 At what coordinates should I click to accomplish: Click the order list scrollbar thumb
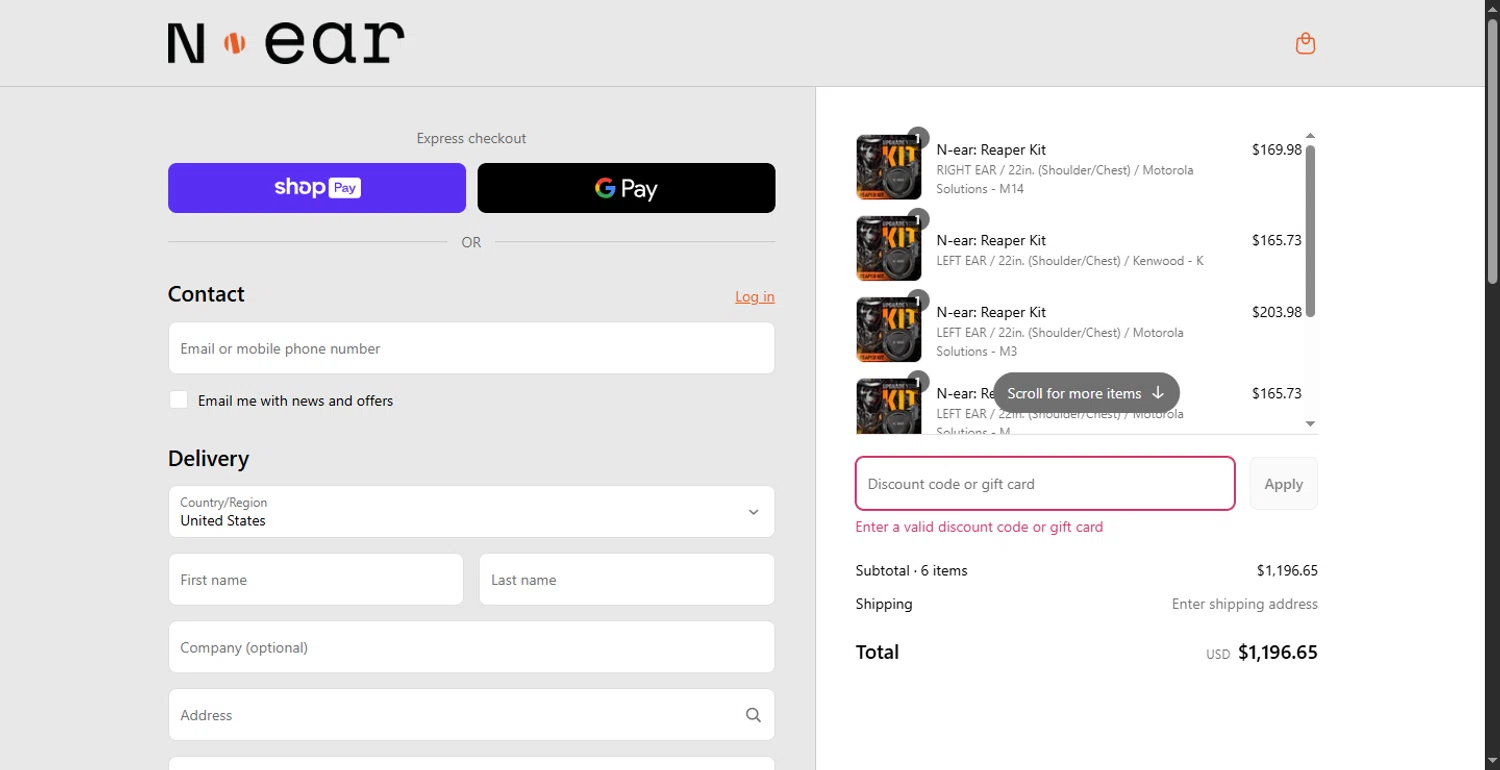(x=1310, y=231)
